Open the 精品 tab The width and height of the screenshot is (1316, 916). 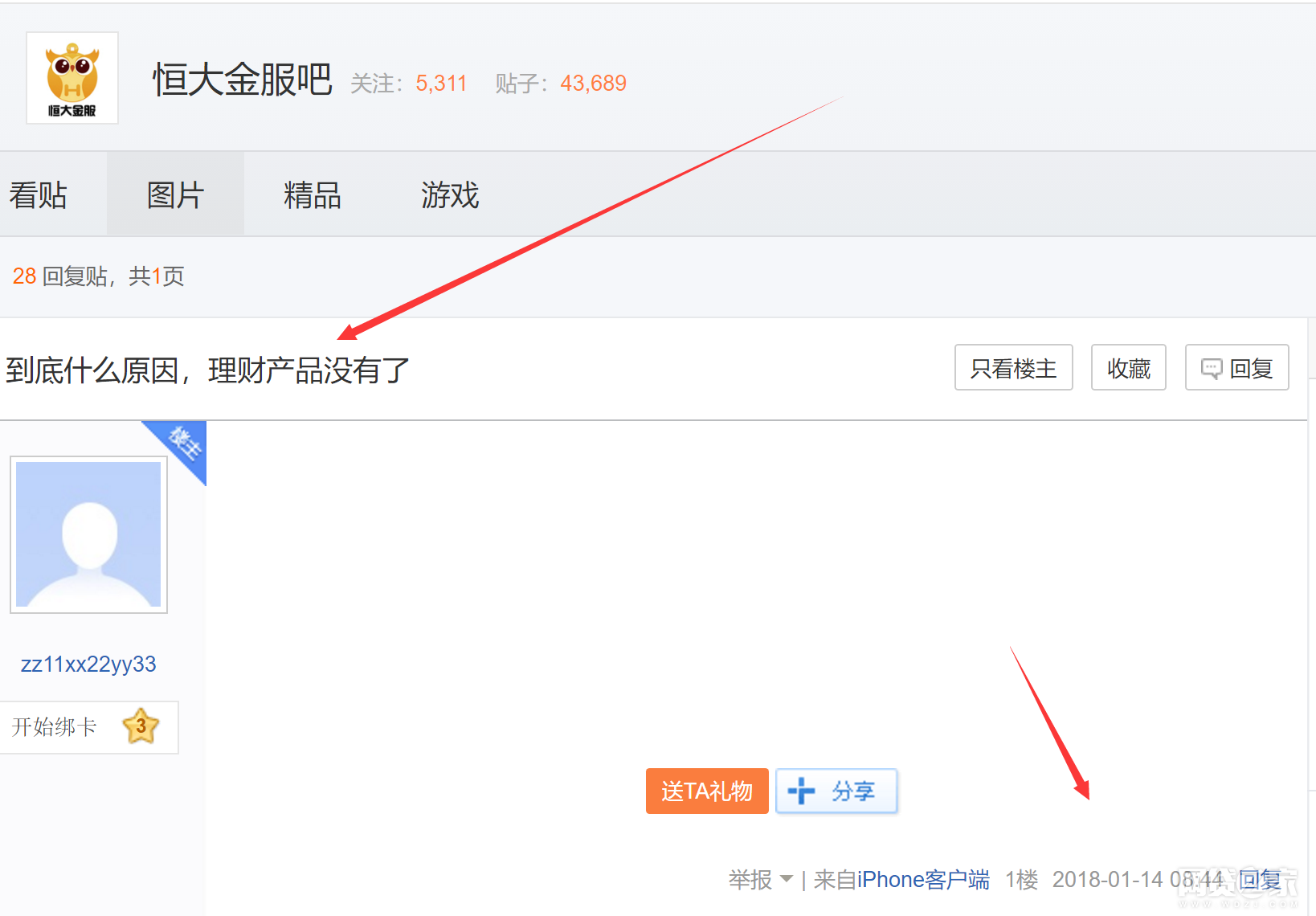click(x=313, y=195)
